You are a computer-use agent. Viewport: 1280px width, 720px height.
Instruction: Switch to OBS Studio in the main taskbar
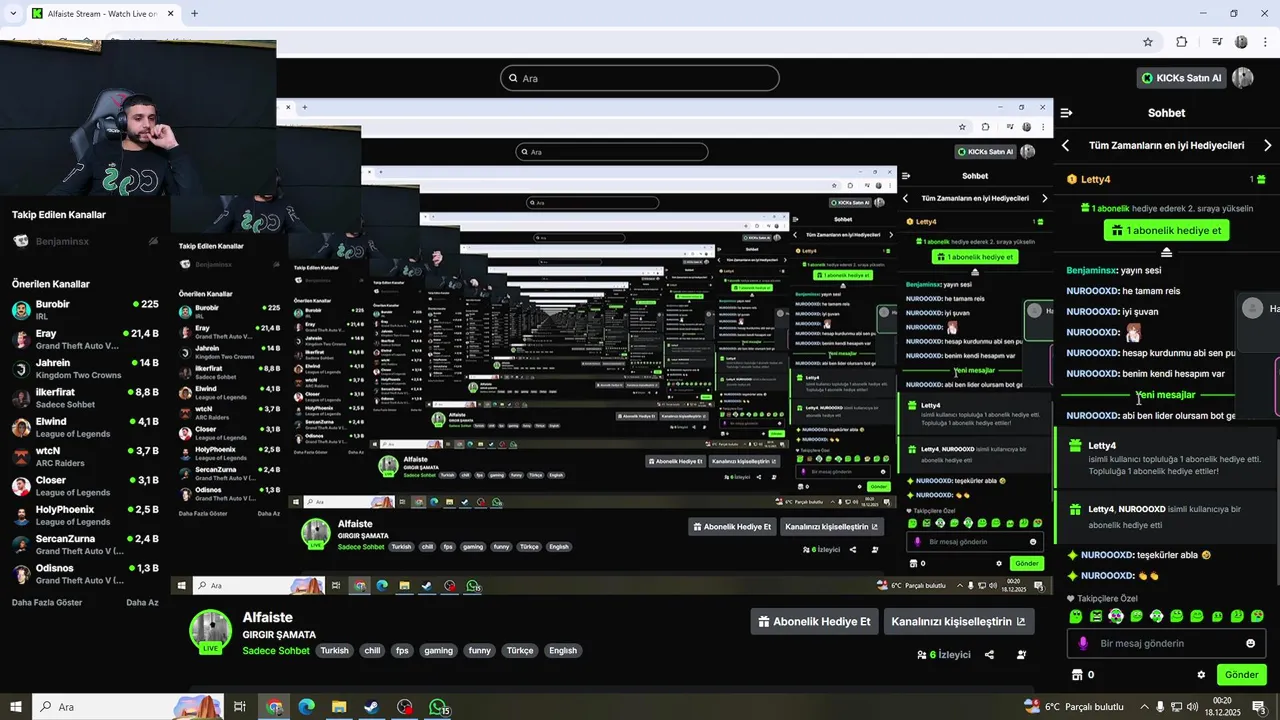click(404, 707)
